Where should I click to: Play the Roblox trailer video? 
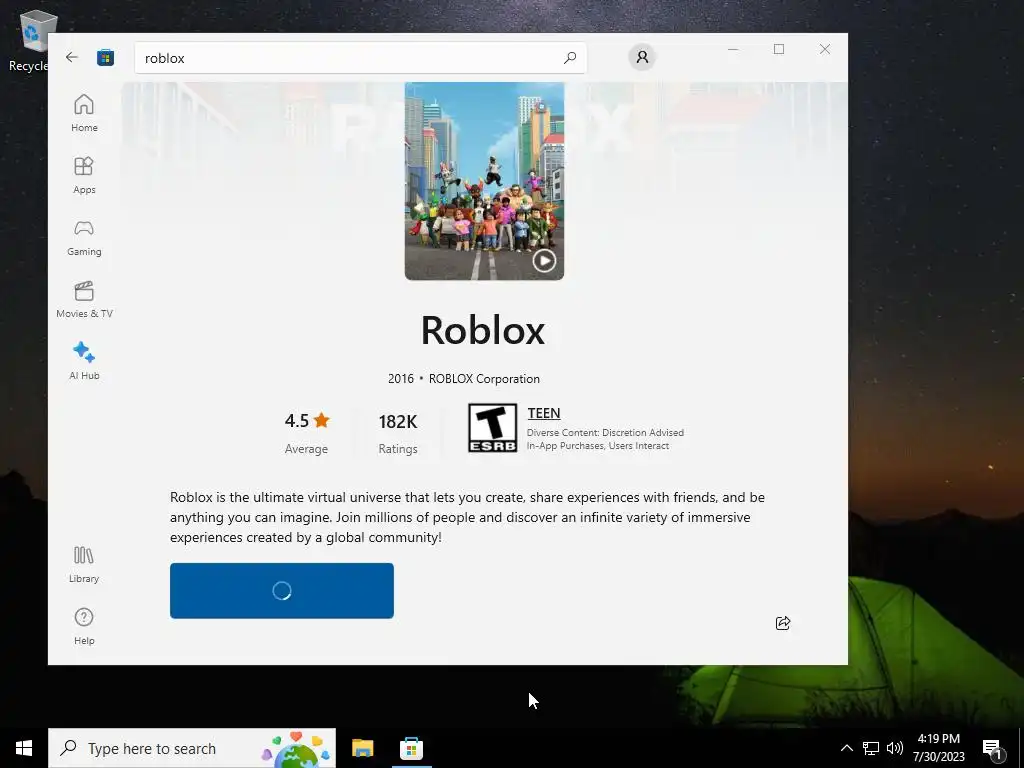click(x=544, y=261)
